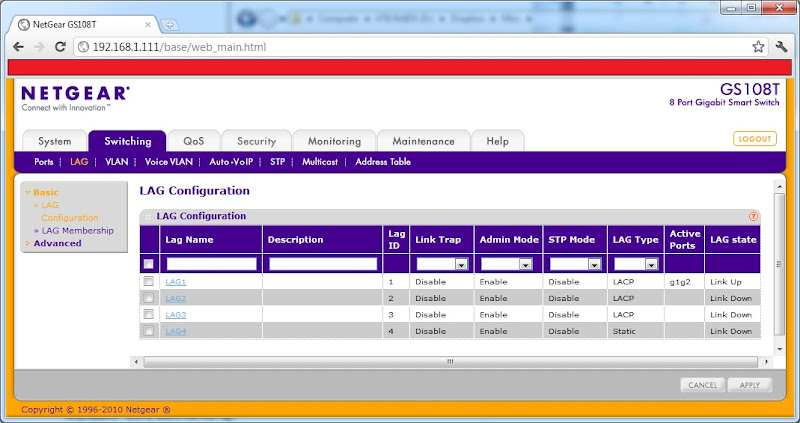Check the box for LAG2

tap(148, 297)
